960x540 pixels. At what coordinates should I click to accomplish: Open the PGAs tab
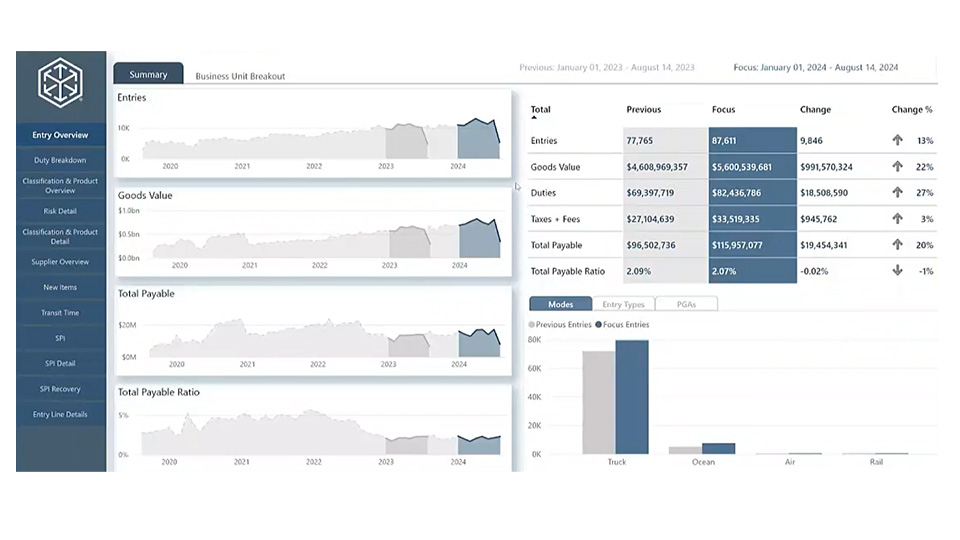coord(686,304)
